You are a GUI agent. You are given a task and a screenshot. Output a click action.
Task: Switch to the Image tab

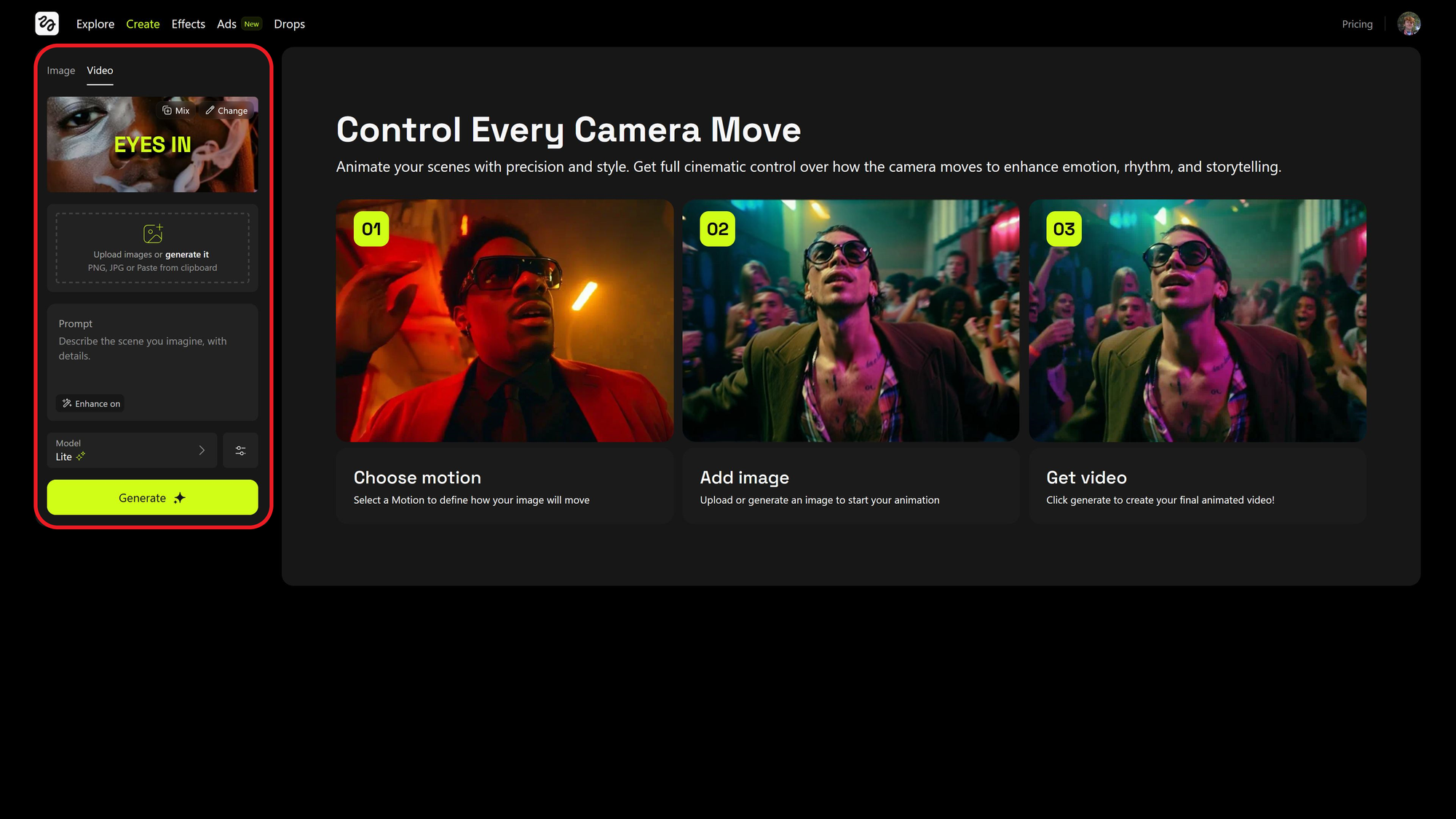pyautogui.click(x=60, y=70)
